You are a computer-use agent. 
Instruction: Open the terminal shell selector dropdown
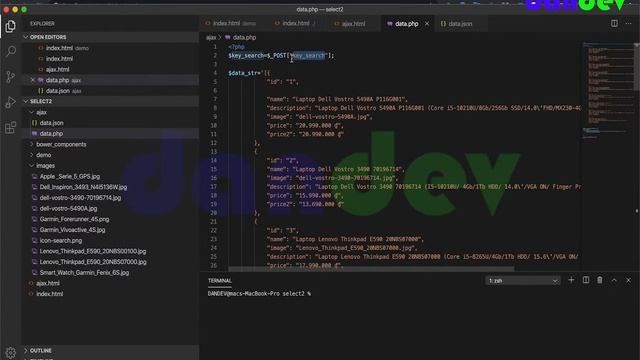coord(522,280)
